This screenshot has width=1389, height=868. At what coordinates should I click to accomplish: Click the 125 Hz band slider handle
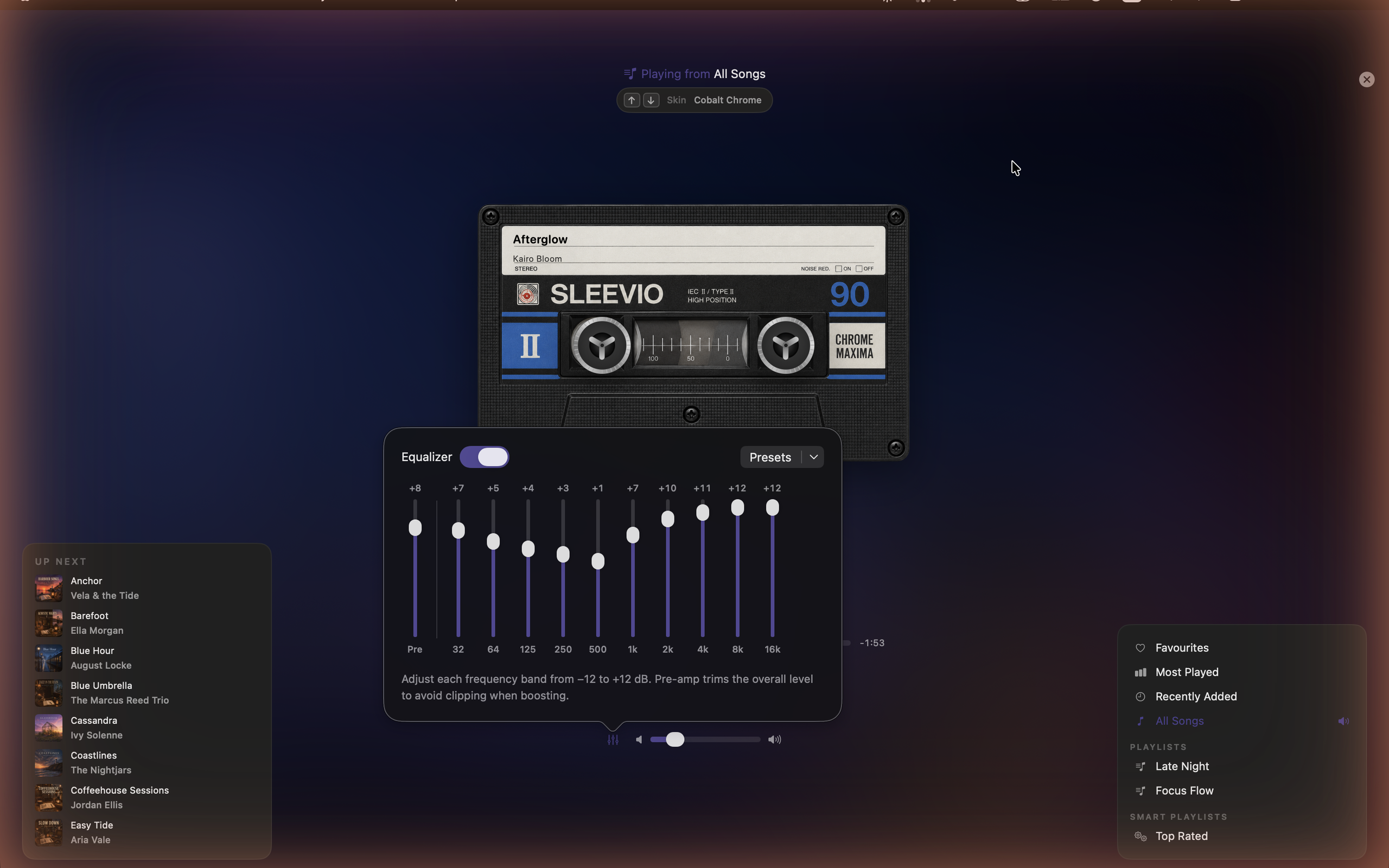(528, 549)
